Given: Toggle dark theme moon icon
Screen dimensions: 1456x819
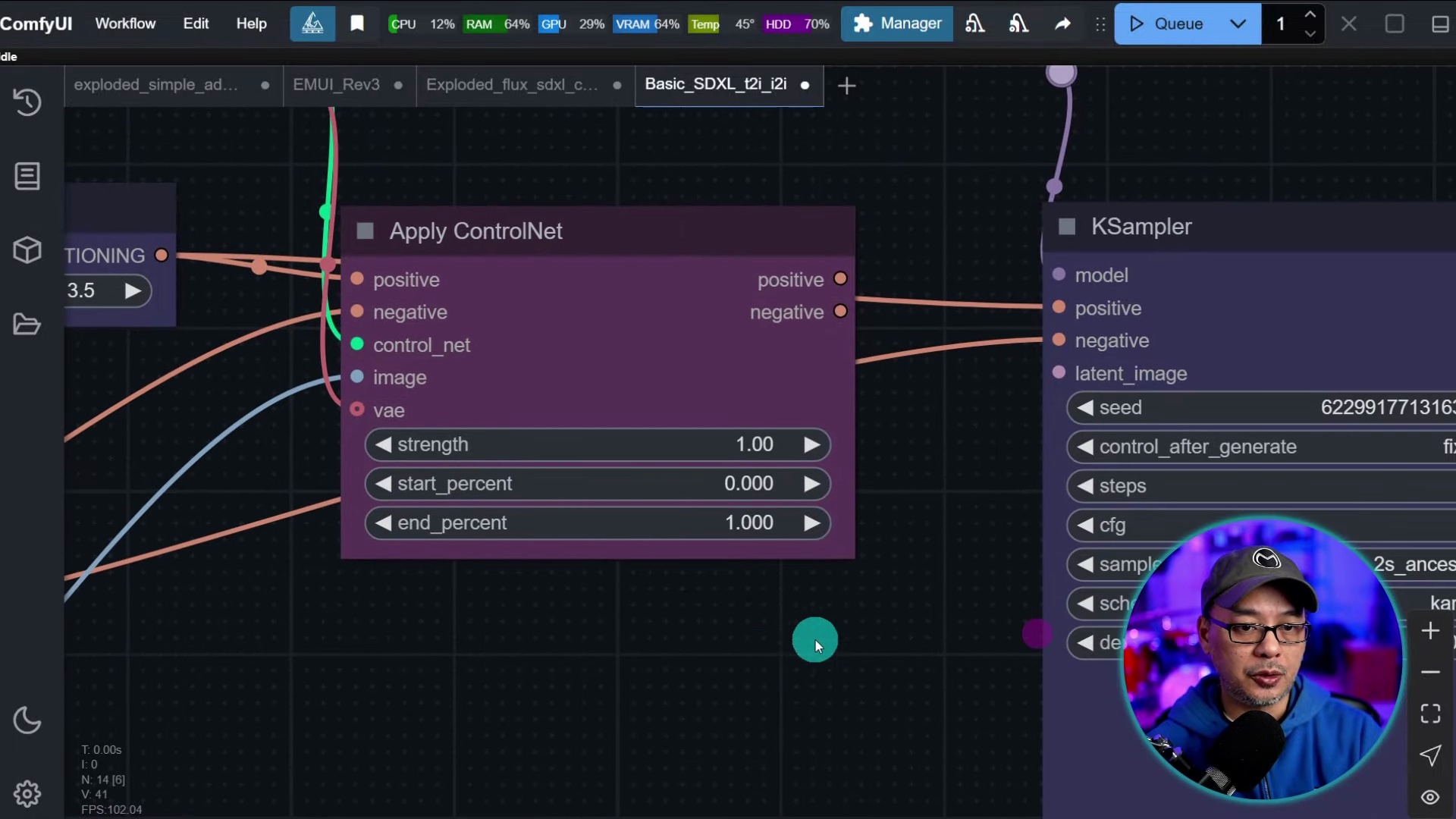Looking at the screenshot, I should (27, 720).
